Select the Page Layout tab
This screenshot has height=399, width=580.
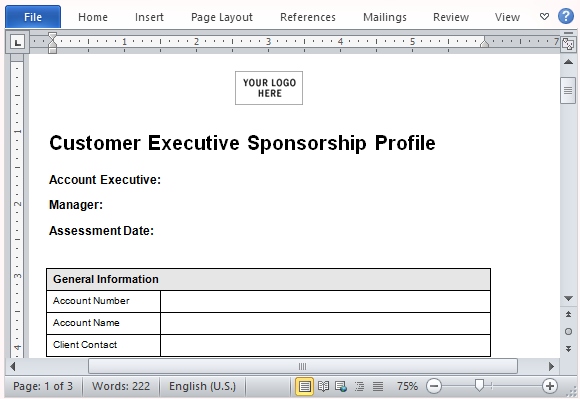(x=222, y=17)
